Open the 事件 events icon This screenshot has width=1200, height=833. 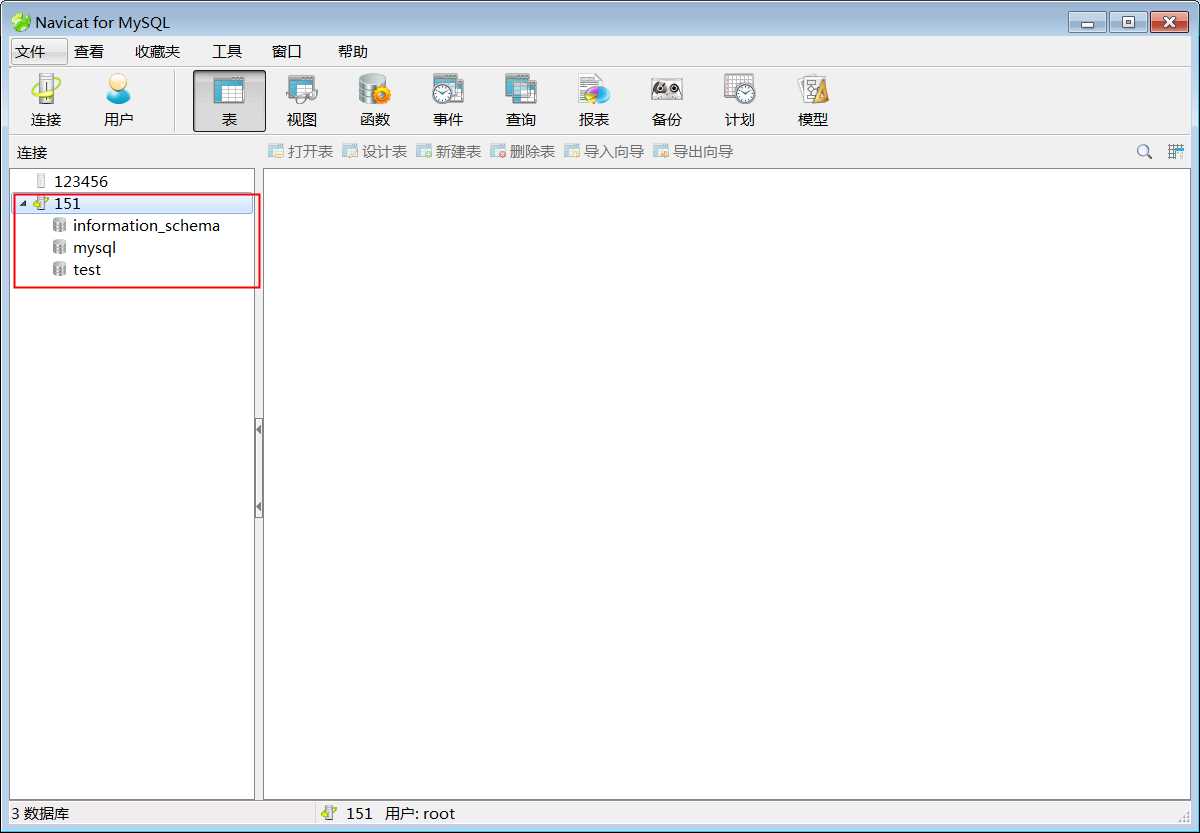coord(448,101)
